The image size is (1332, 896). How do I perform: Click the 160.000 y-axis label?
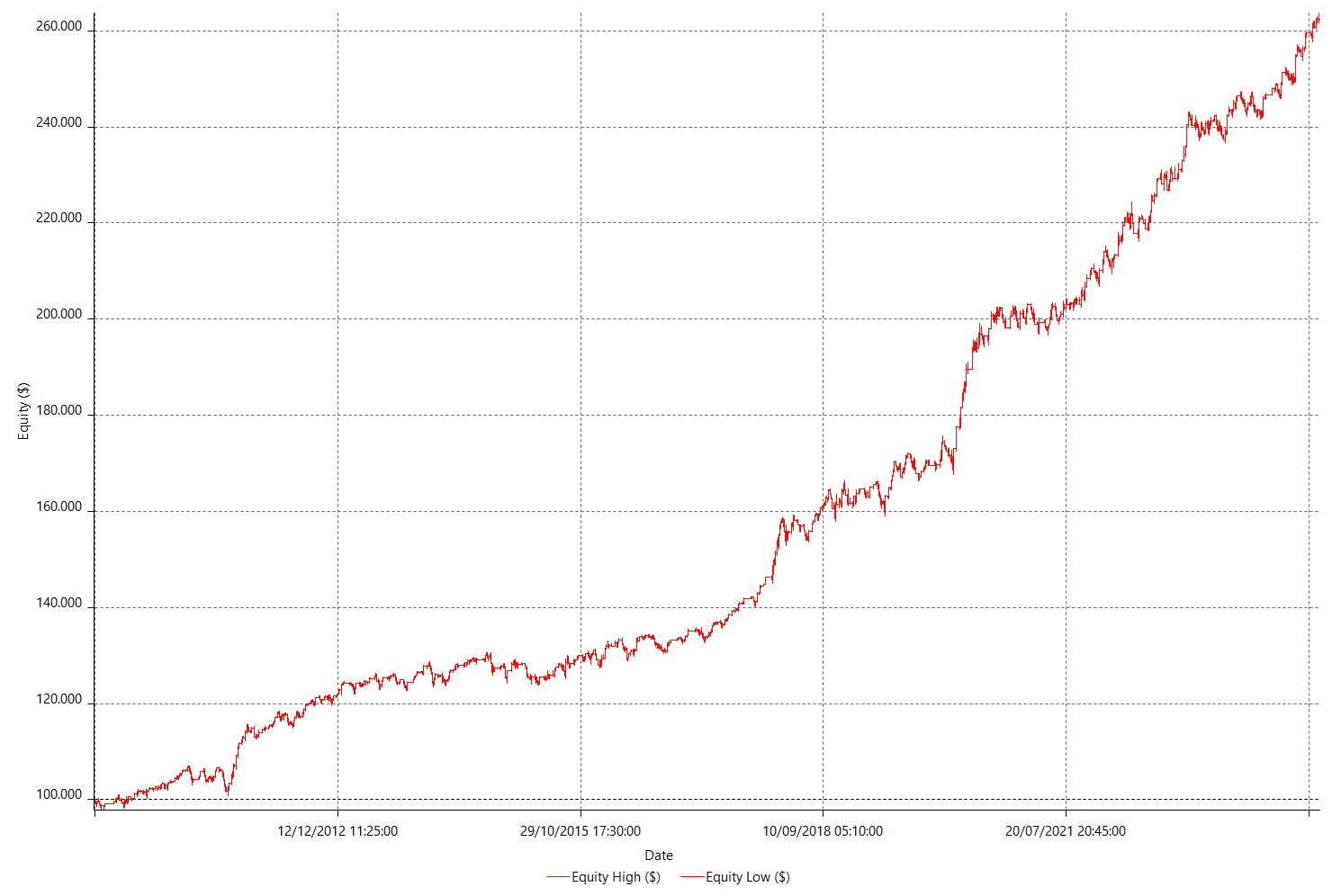[58, 507]
